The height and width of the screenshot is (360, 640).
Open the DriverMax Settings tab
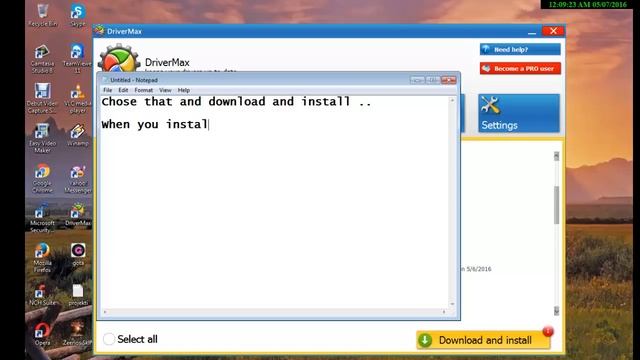(x=519, y=113)
